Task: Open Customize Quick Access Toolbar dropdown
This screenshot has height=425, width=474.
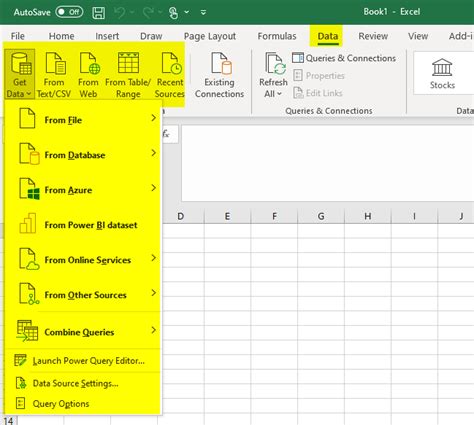Action: pos(203,13)
